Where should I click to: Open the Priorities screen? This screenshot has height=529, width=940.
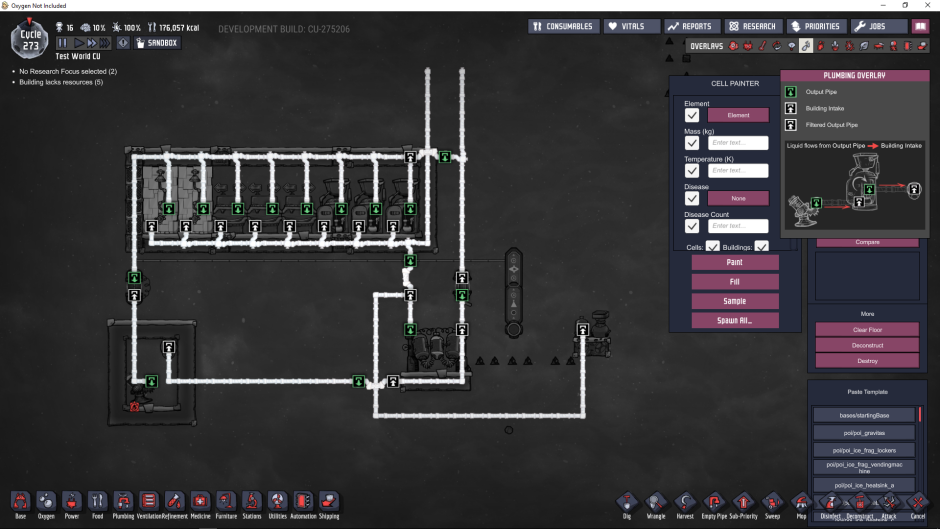[816, 26]
